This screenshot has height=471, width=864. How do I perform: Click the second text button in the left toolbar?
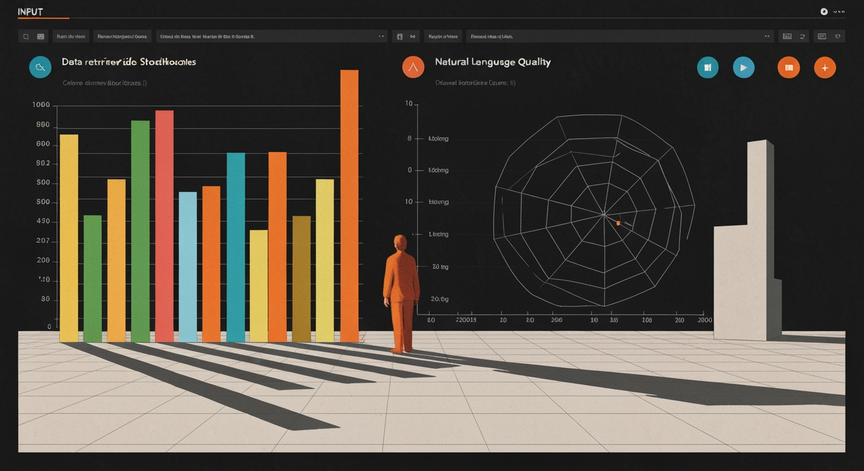point(122,36)
